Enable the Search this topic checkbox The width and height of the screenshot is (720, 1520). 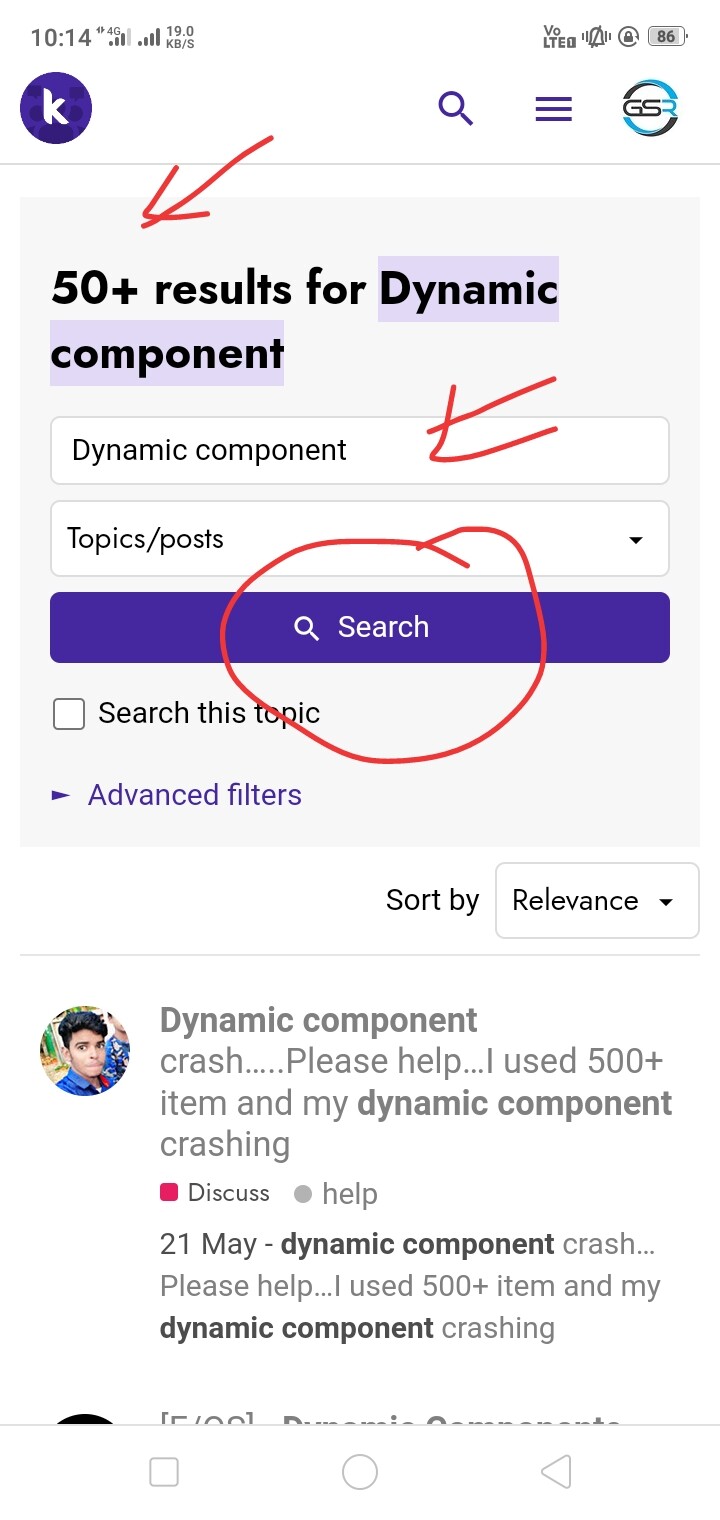[x=69, y=714]
